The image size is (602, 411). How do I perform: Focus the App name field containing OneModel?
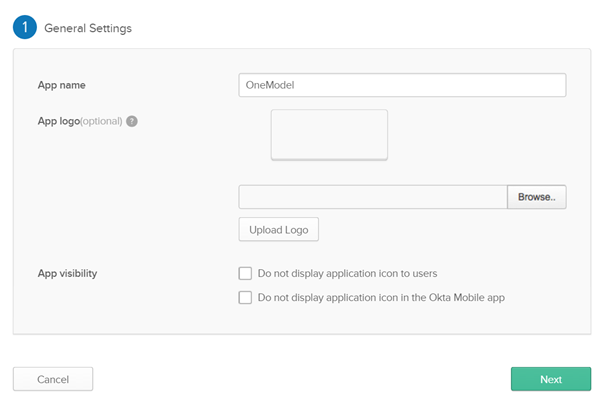click(x=402, y=85)
